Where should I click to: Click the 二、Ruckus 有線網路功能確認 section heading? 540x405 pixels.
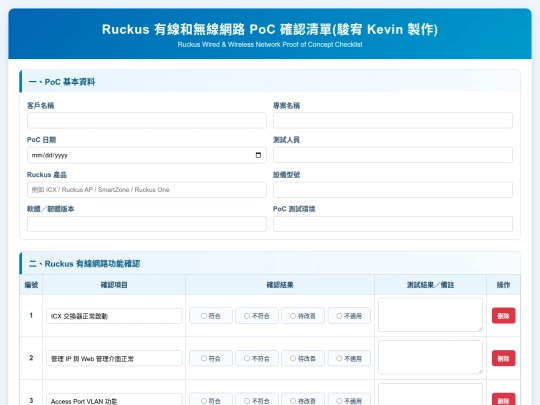[x=84, y=264]
